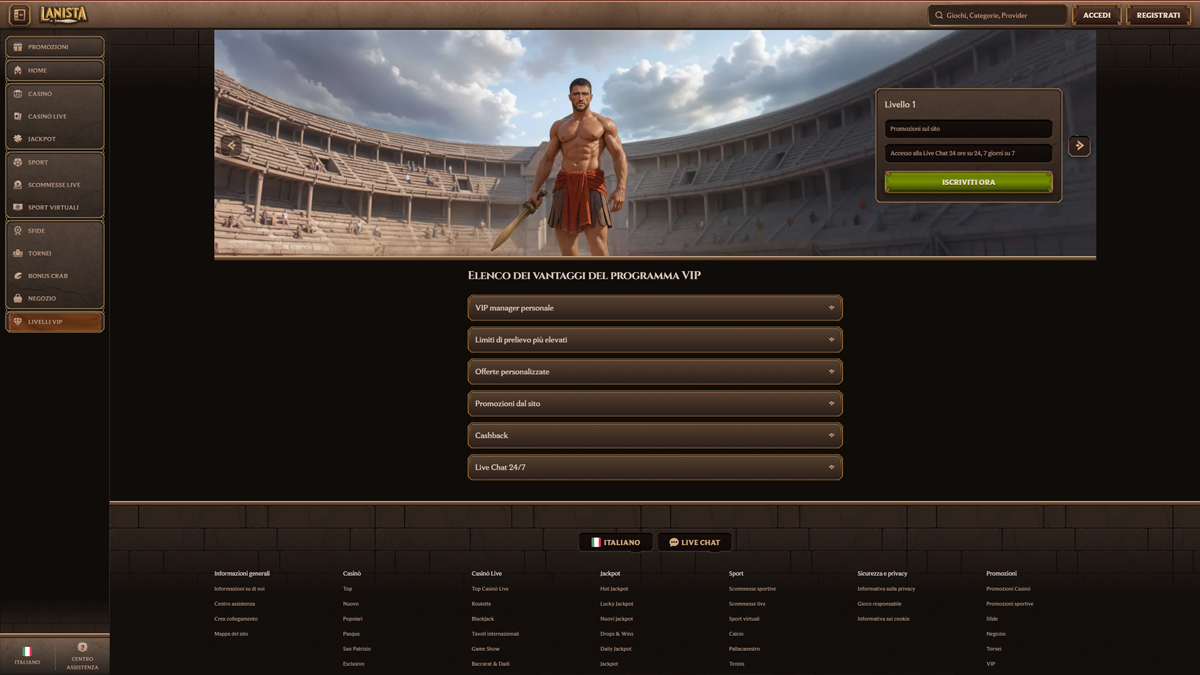Click the Lanista logo
Image resolution: width=1200 pixels, height=675 pixels.
(64, 14)
